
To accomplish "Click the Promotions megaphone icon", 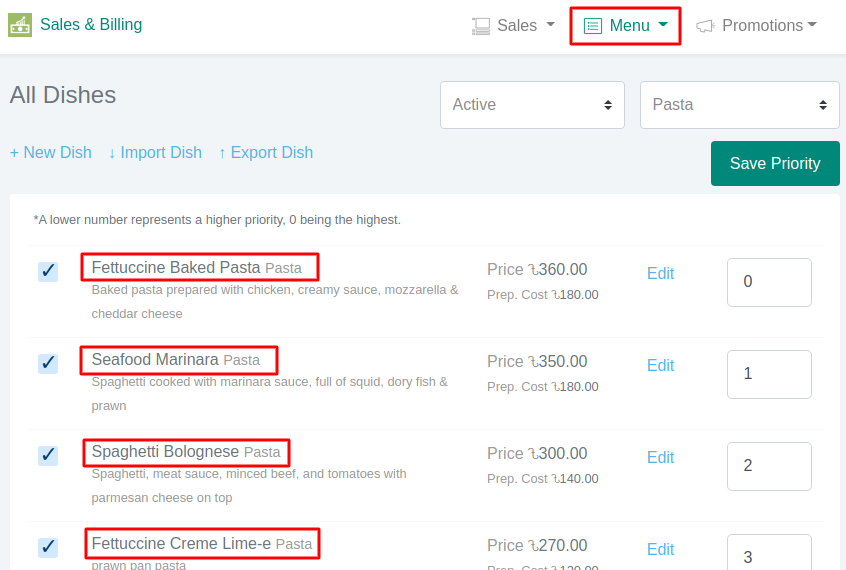I will tap(705, 26).
